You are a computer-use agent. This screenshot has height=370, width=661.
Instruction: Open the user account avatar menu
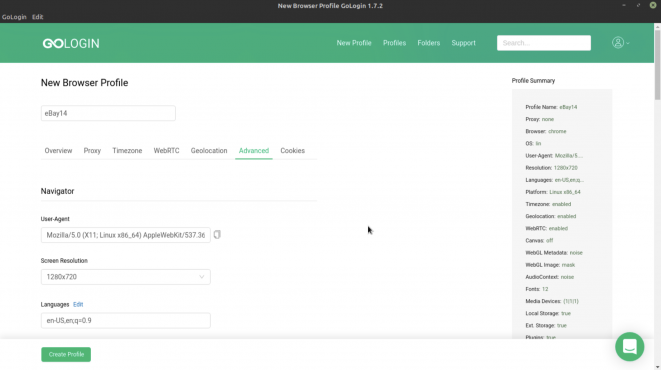(618, 43)
